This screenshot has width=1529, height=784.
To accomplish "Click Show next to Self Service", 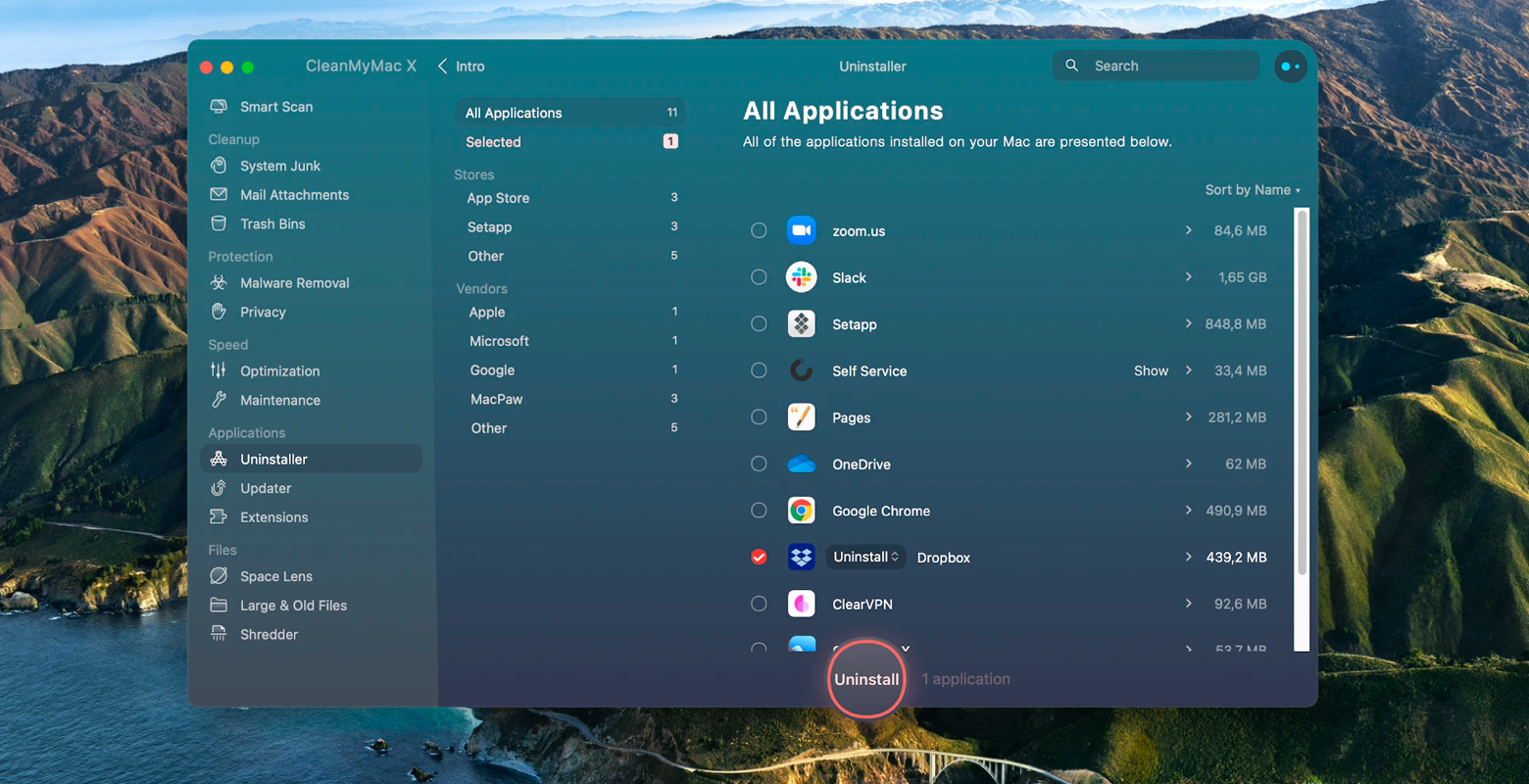I will click(1151, 370).
